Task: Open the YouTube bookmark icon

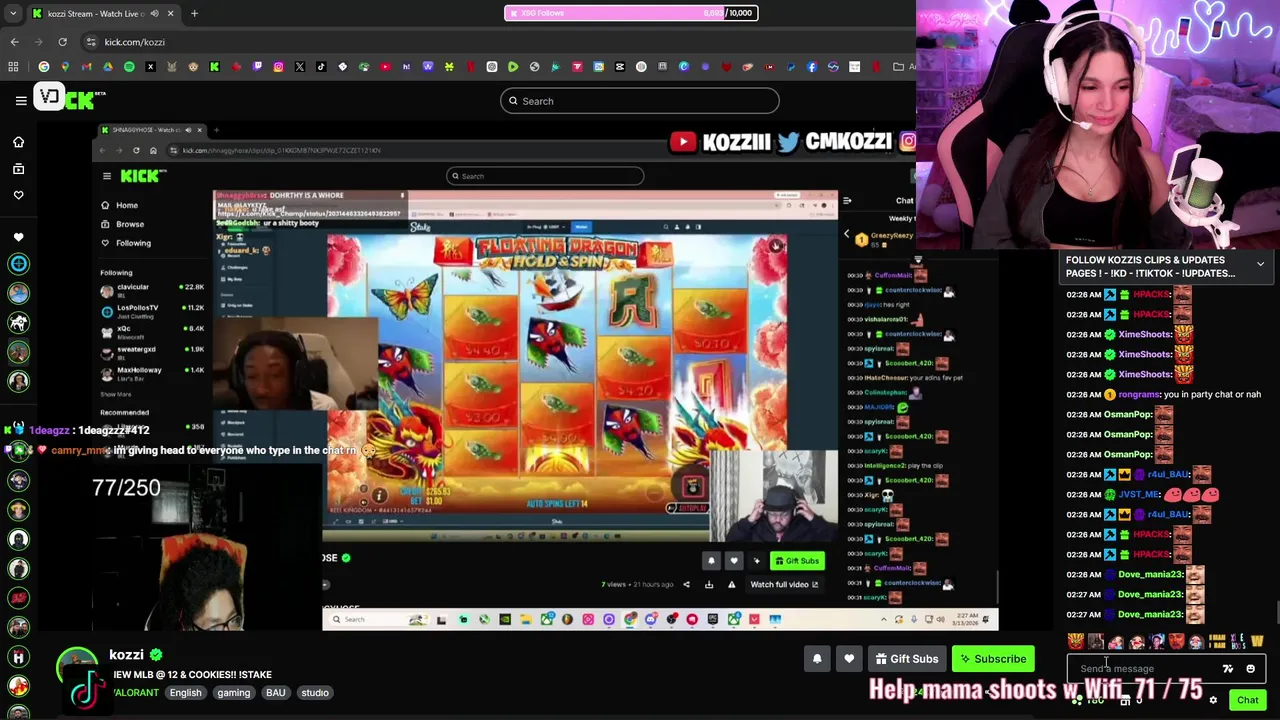Action: (385, 67)
